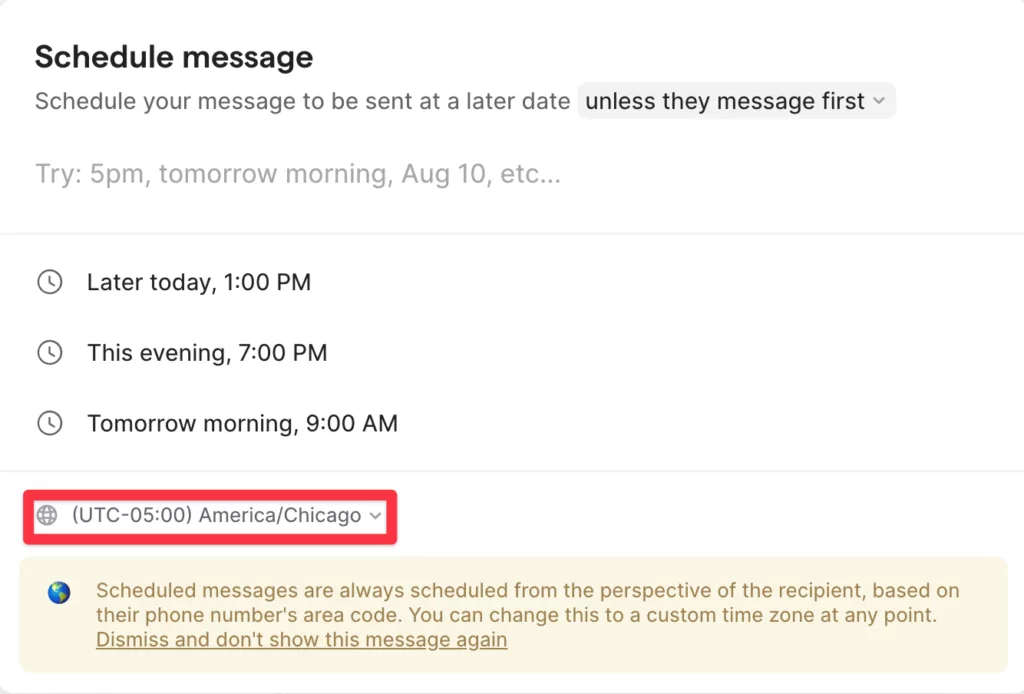The height and width of the screenshot is (694, 1024).
Task: Click the "9:00 AM" time text
Action: point(353,423)
